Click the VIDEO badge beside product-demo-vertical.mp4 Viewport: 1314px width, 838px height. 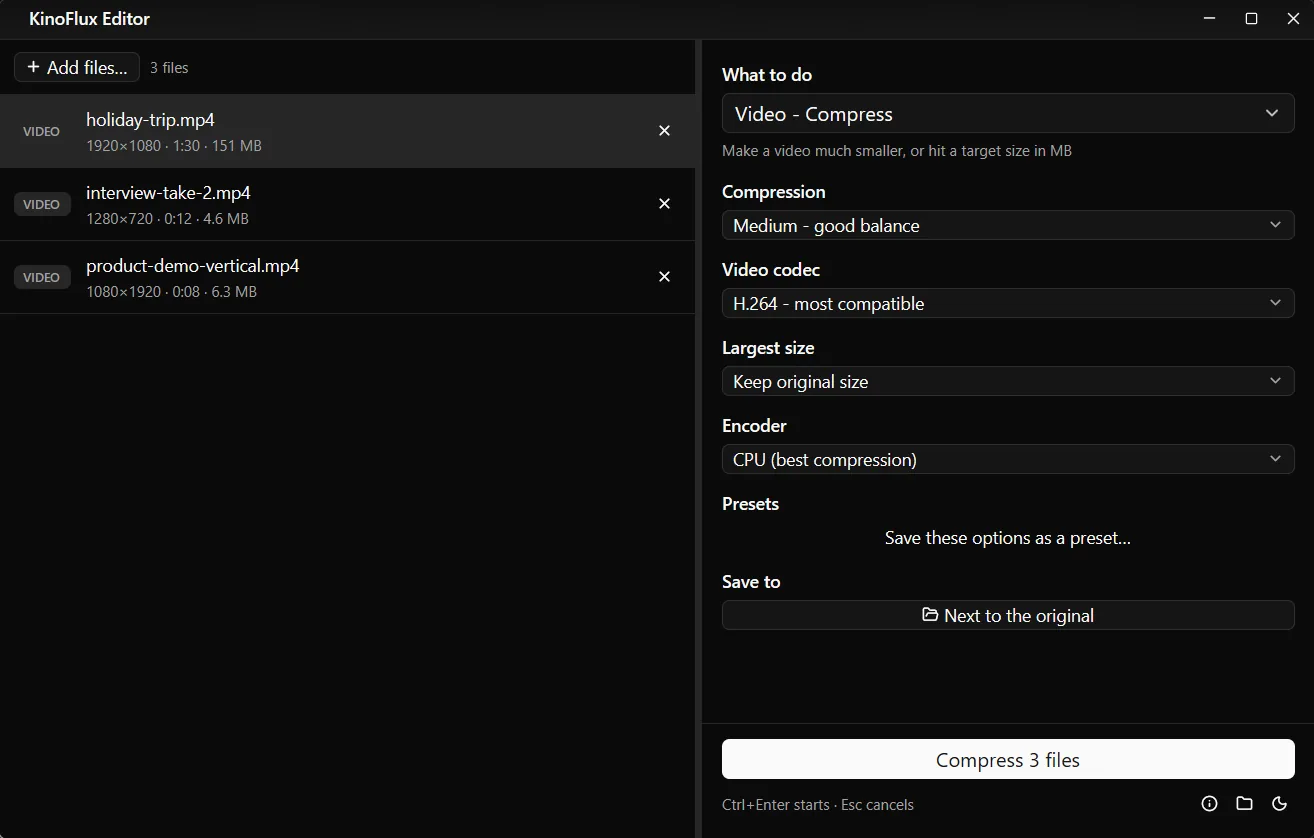pyautogui.click(x=42, y=277)
